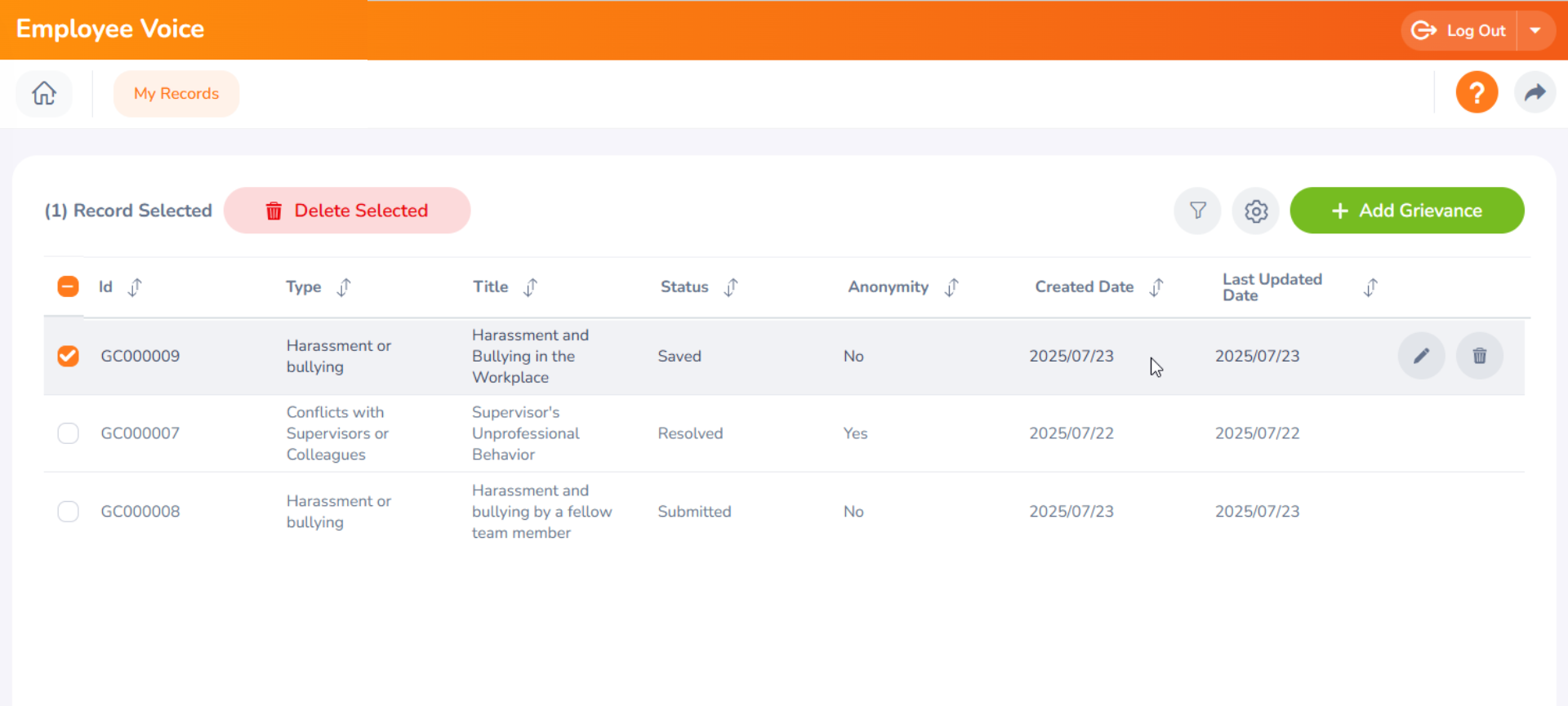Image resolution: width=1568 pixels, height=706 pixels.
Task: Select the GC000007 row checkbox
Action: [69, 433]
